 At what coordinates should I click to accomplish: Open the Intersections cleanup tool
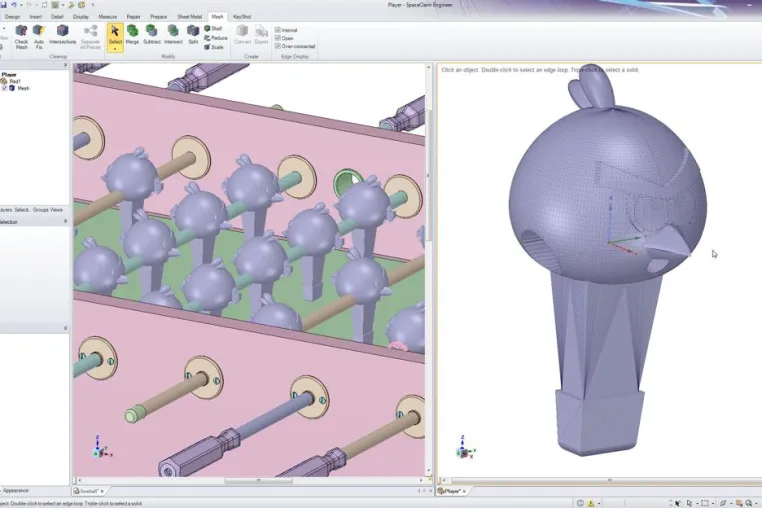(63, 35)
